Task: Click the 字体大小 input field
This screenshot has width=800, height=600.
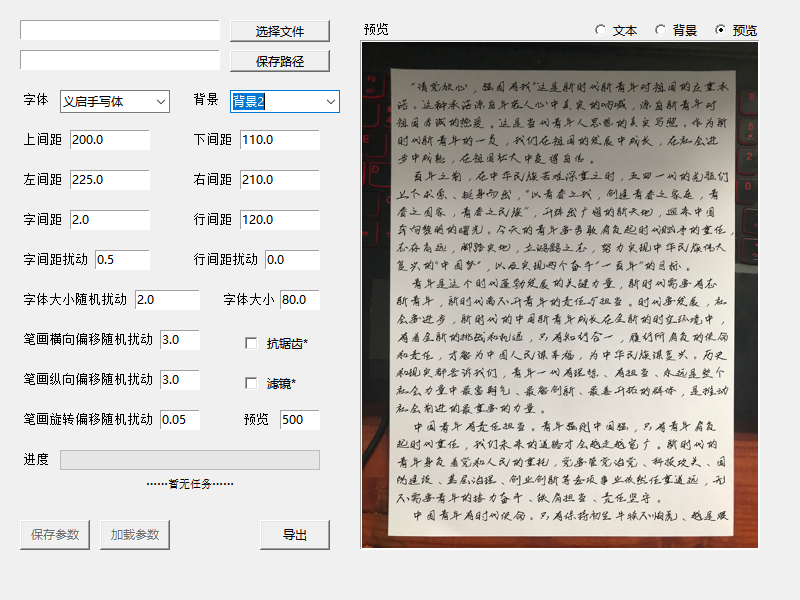Action: tap(300, 300)
